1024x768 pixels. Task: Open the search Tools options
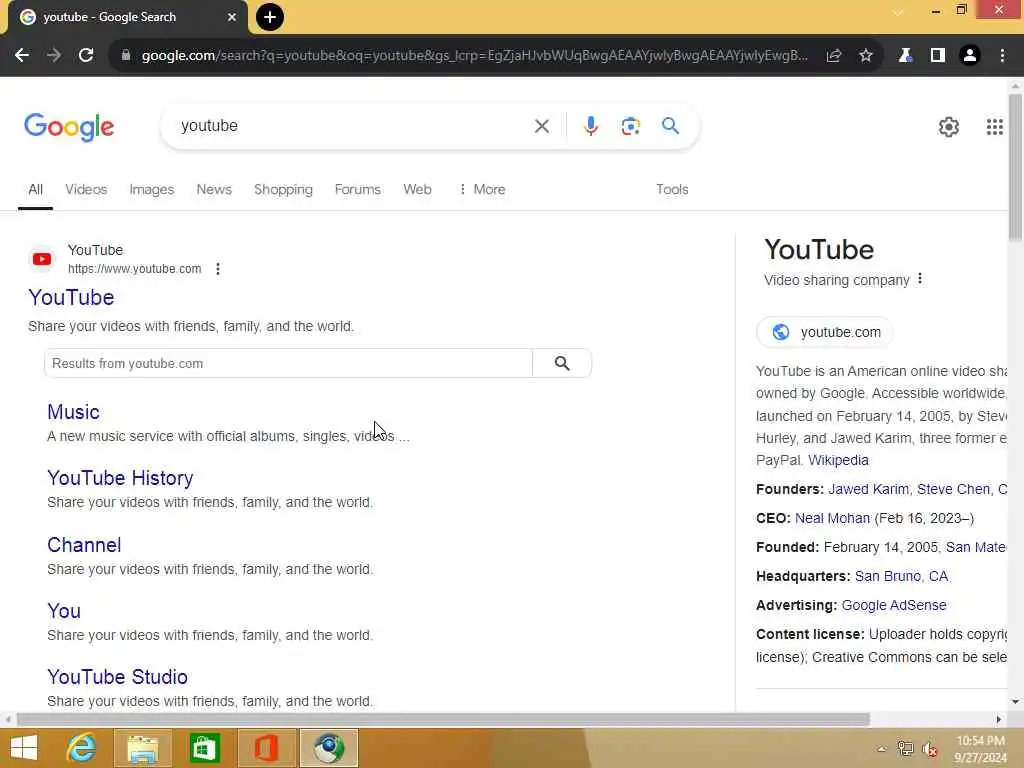(672, 189)
